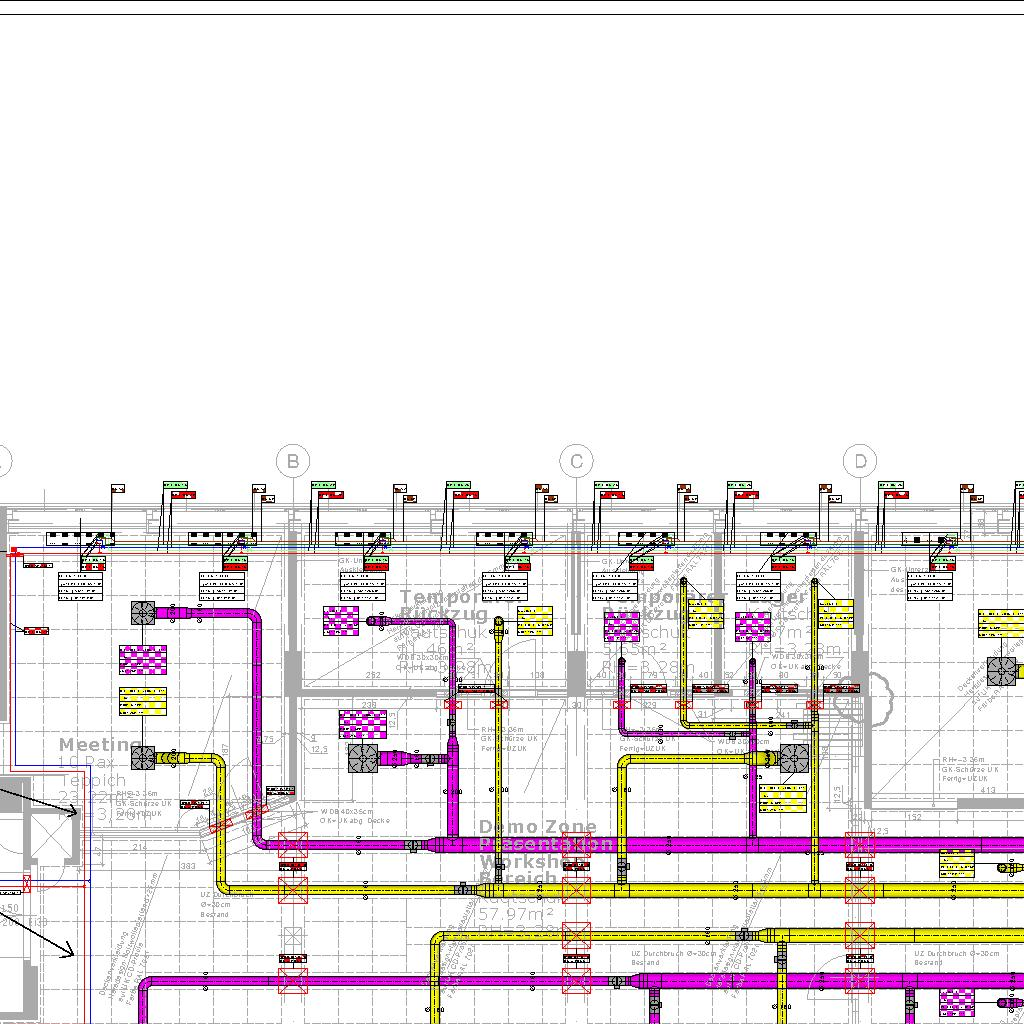The height and width of the screenshot is (1024, 1024).
Task: Click gray diffuser at far right edge
Action: point(1002,670)
